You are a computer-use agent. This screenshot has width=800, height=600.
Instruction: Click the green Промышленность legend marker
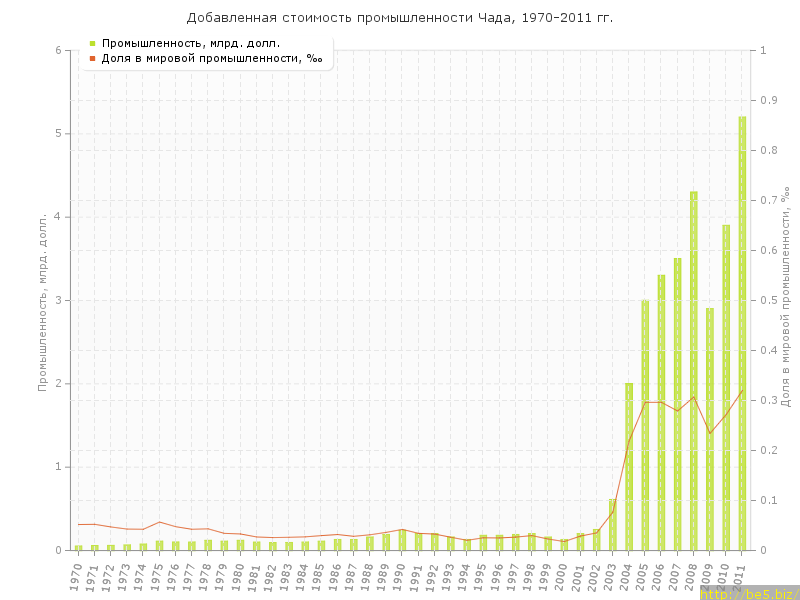pyautogui.click(x=92, y=43)
